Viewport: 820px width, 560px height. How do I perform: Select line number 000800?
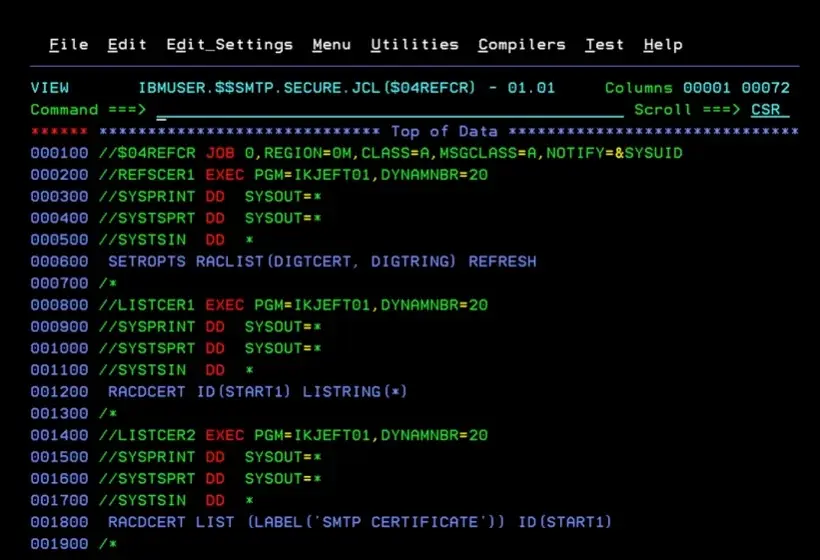tap(59, 305)
